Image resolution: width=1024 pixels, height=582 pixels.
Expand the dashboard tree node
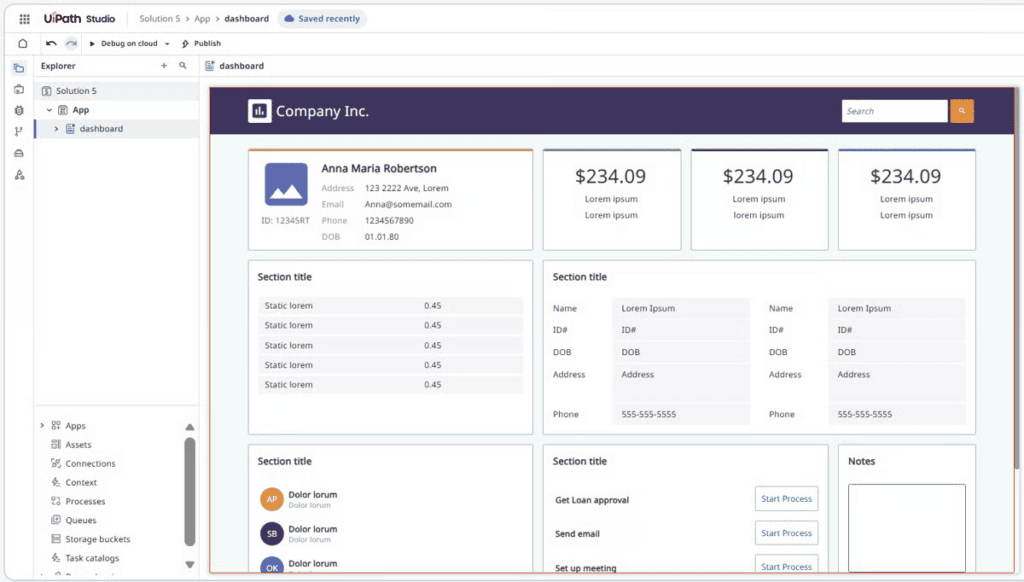(56, 129)
